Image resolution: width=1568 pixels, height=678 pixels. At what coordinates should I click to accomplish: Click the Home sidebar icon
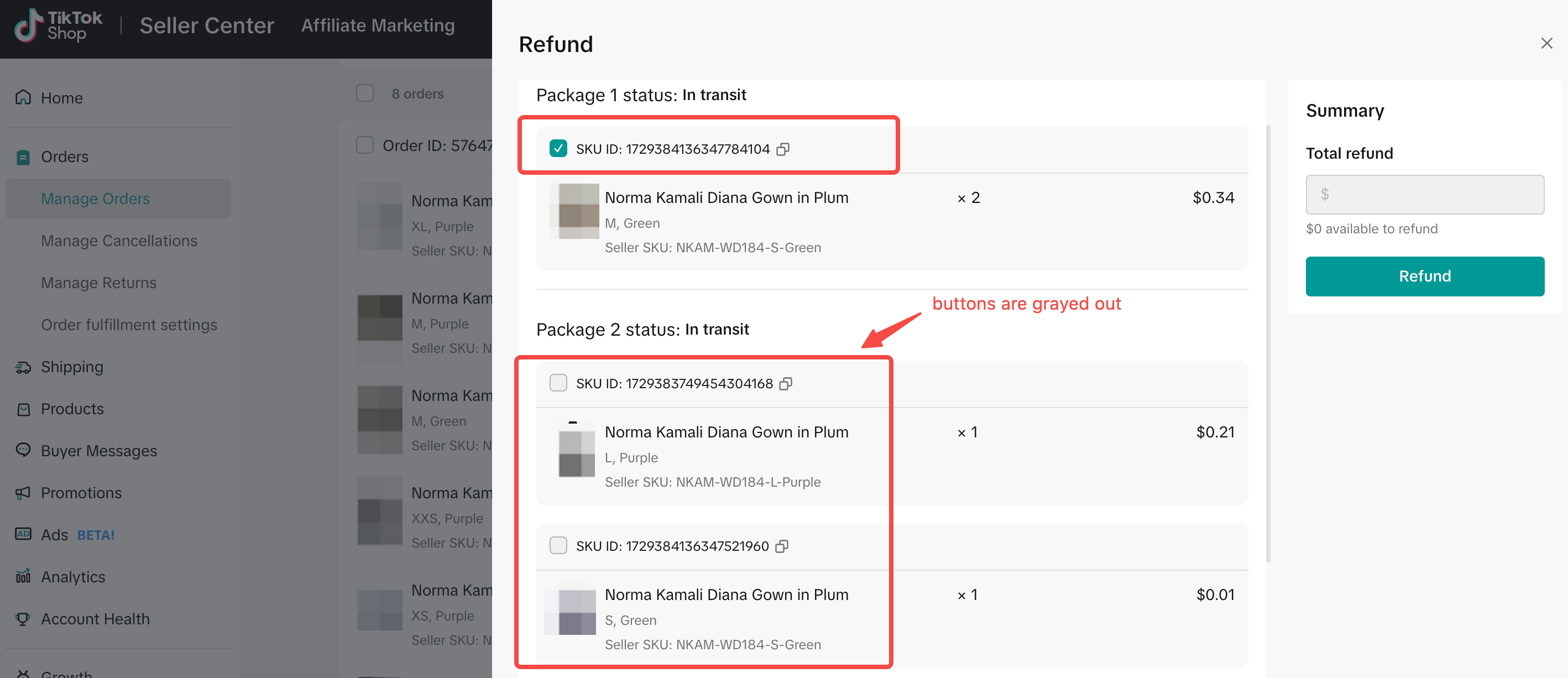(x=23, y=97)
